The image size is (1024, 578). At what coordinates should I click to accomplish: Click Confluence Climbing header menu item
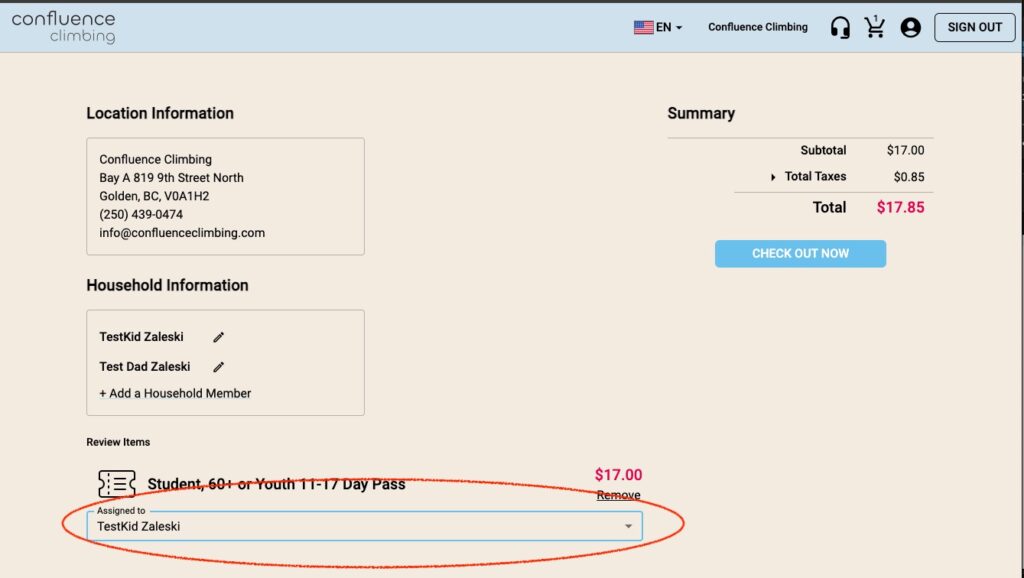tap(758, 27)
